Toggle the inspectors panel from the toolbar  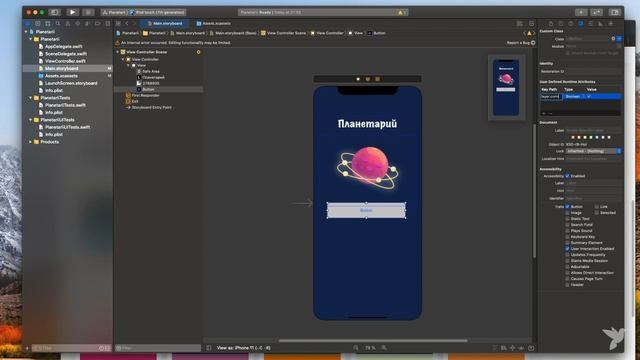coord(615,12)
